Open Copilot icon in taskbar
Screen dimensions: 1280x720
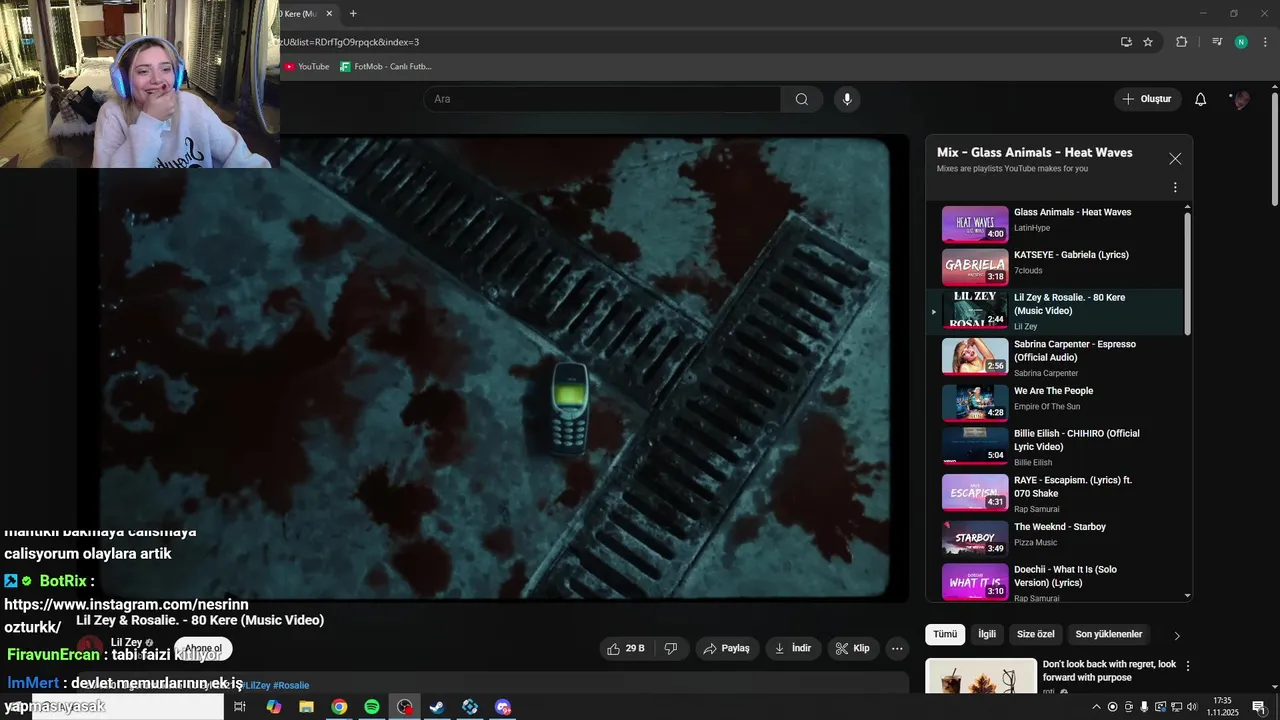[x=274, y=707]
